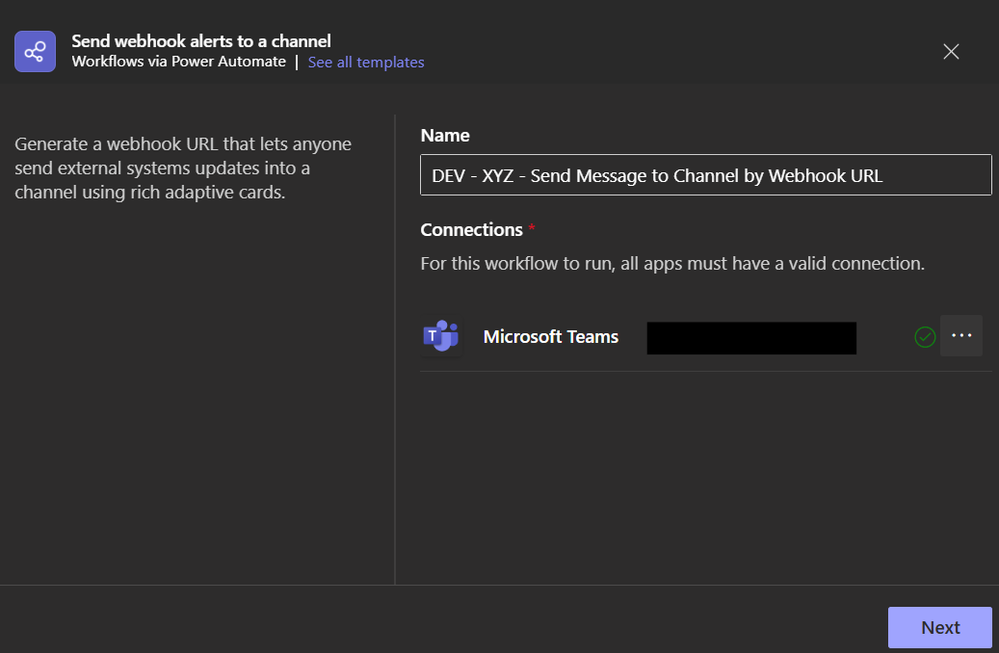Open the Microsoft Teams connection options menu
This screenshot has height=653, width=999.
(961, 336)
